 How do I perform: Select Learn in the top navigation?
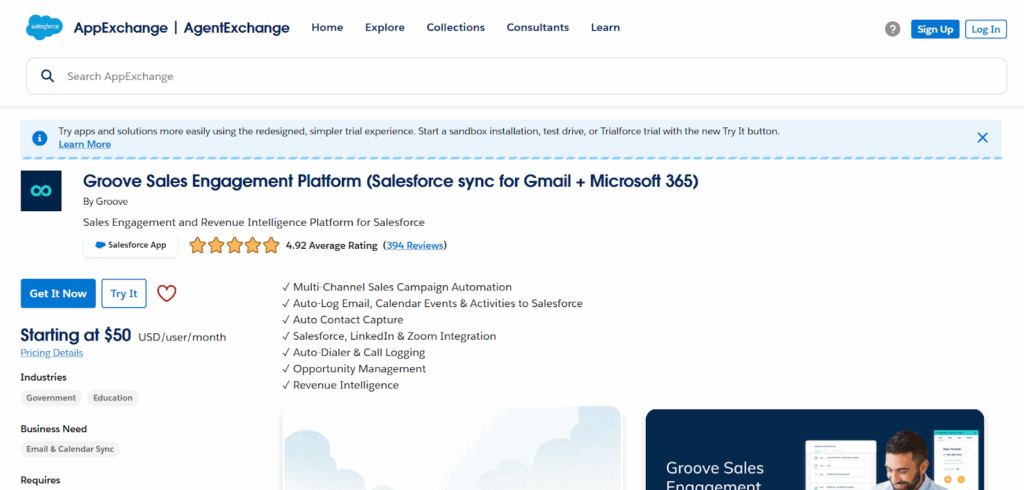click(x=605, y=27)
